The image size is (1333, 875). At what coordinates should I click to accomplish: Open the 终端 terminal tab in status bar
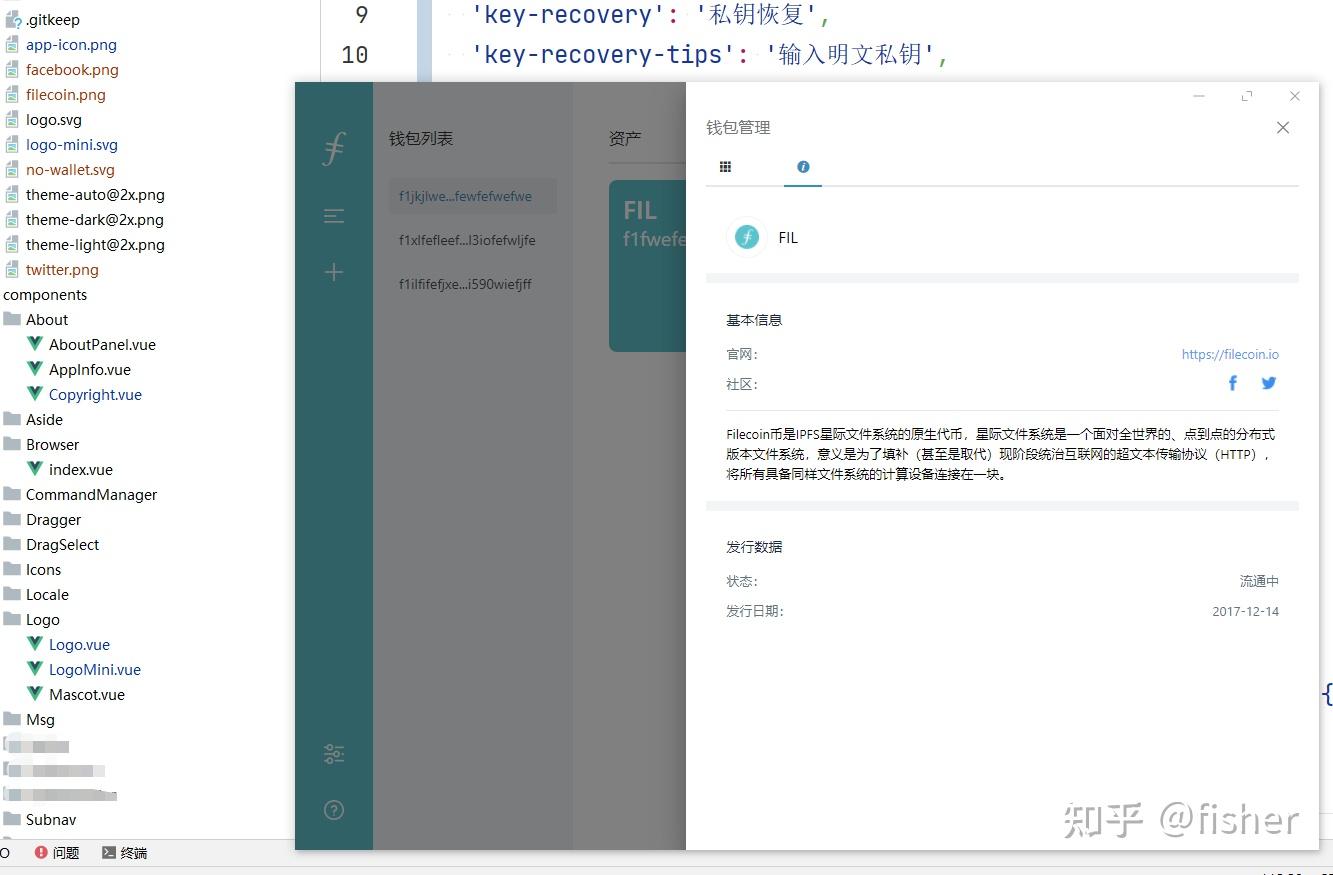[125, 853]
